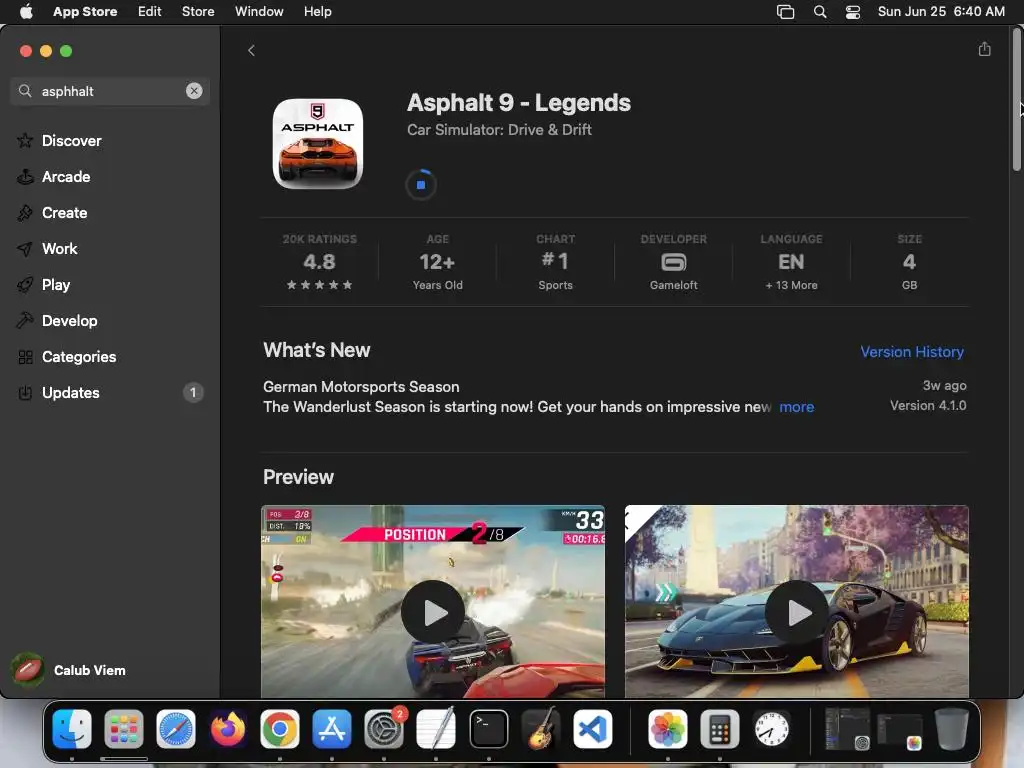Image resolution: width=1024 pixels, height=768 pixels.
Task: Open Control Center in menu bar
Action: click(853, 12)
